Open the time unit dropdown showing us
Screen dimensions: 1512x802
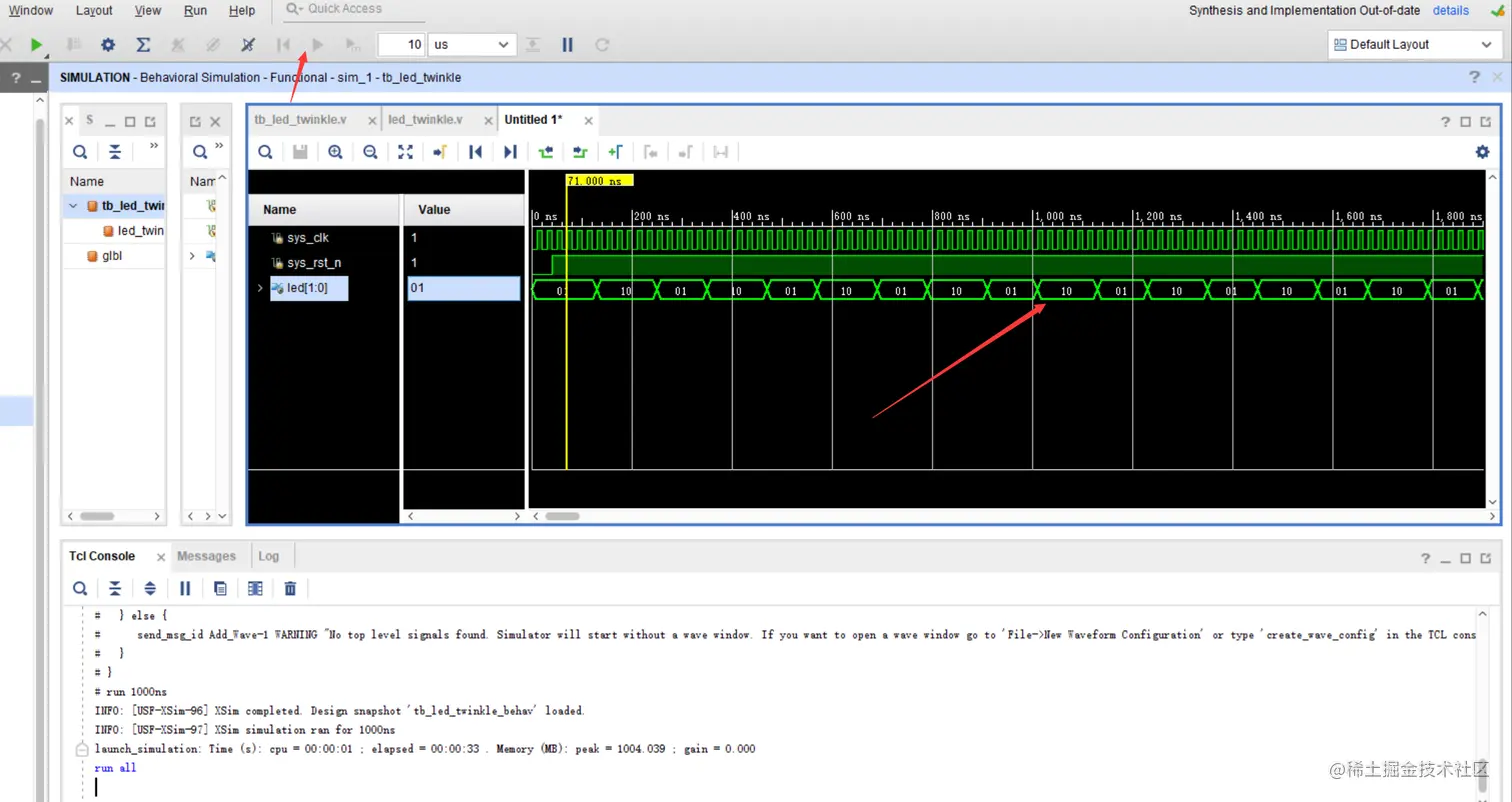pyautogui.click(x=472, y=45)
